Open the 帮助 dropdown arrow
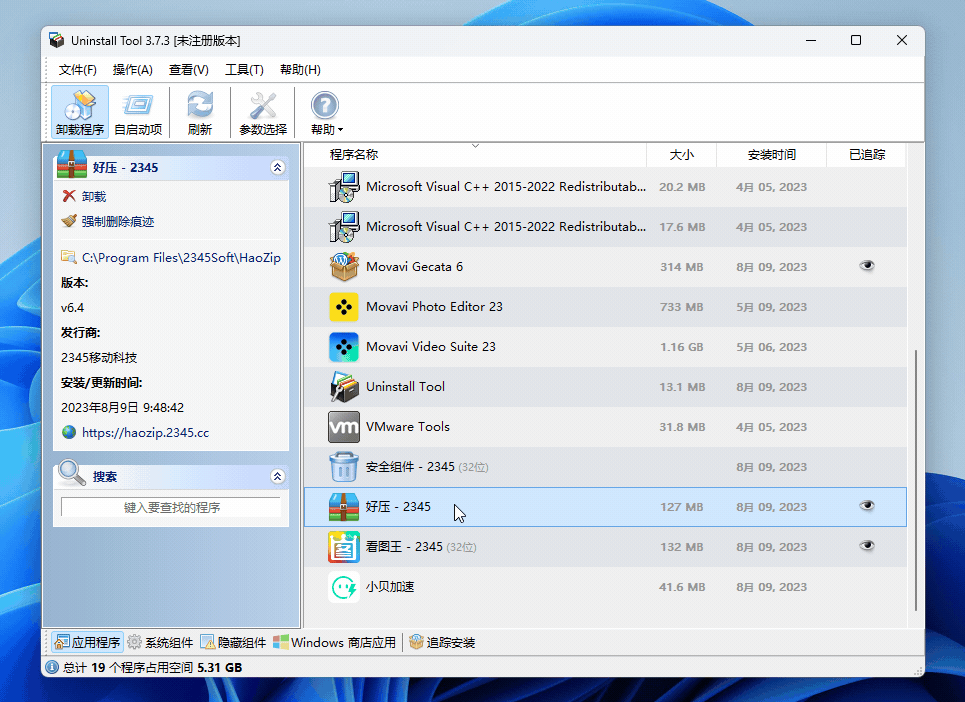965x702 pixels. click(338, 128)
